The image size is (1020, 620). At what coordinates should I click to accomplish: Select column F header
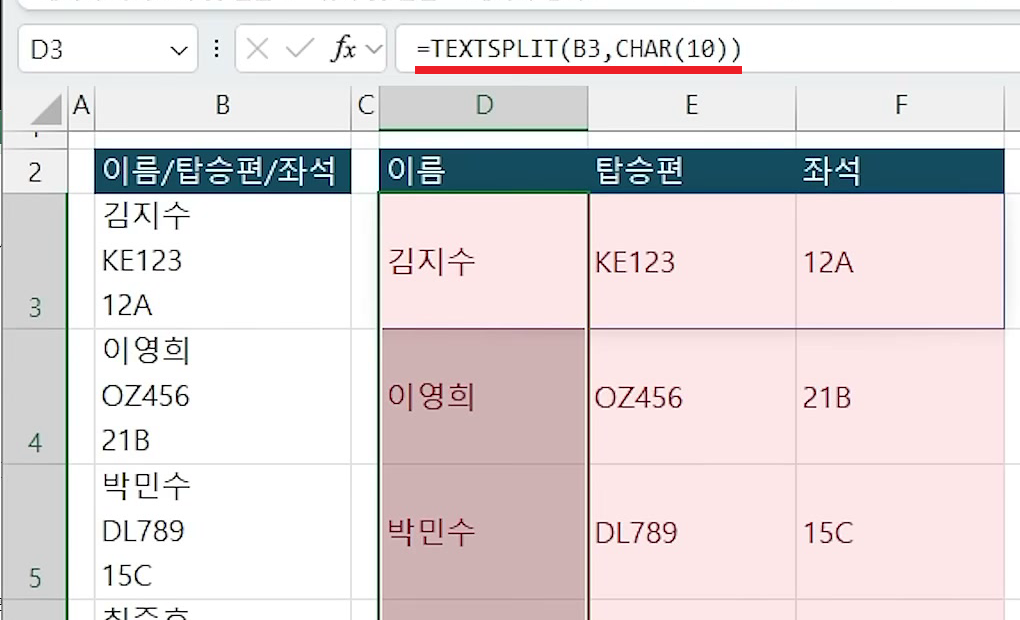[x=900, y=105]
